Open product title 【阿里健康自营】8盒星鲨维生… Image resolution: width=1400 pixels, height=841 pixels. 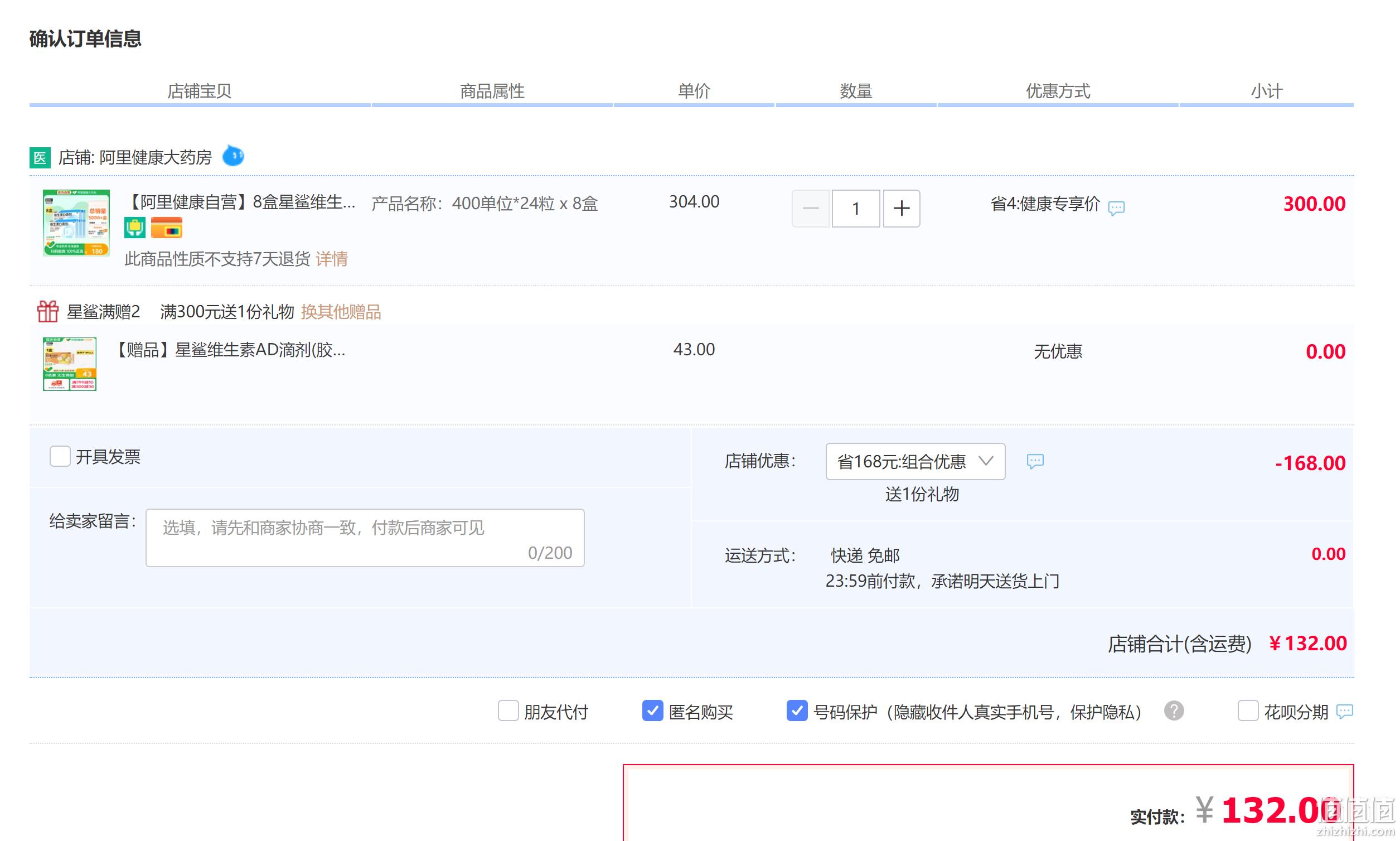(x=240, y=202)
